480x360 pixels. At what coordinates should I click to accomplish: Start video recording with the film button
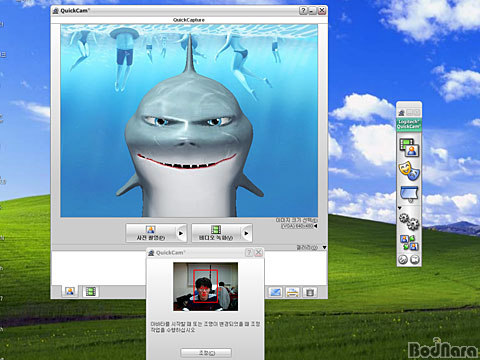click(x=216, y=233)
